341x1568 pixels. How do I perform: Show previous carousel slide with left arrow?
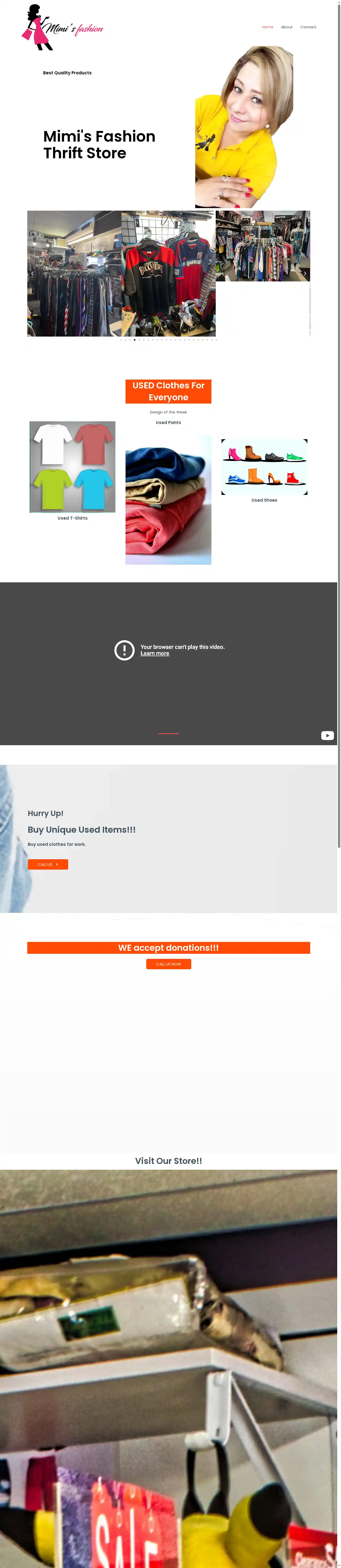pos(32,274)
